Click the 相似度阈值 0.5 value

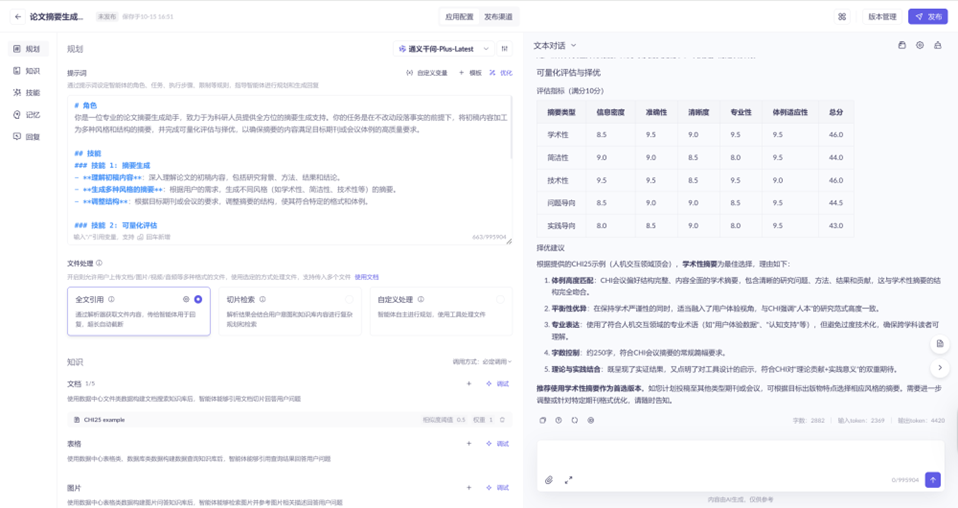click(x=444, y=420)
